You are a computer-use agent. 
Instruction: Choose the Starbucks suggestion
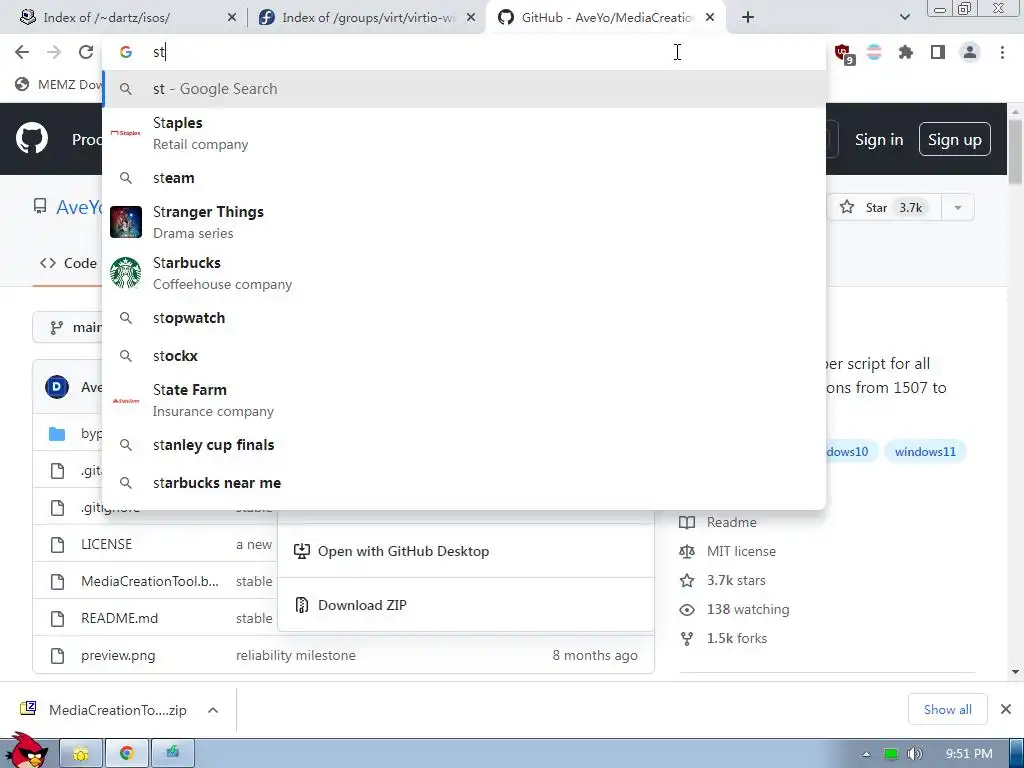click(464, 273)
